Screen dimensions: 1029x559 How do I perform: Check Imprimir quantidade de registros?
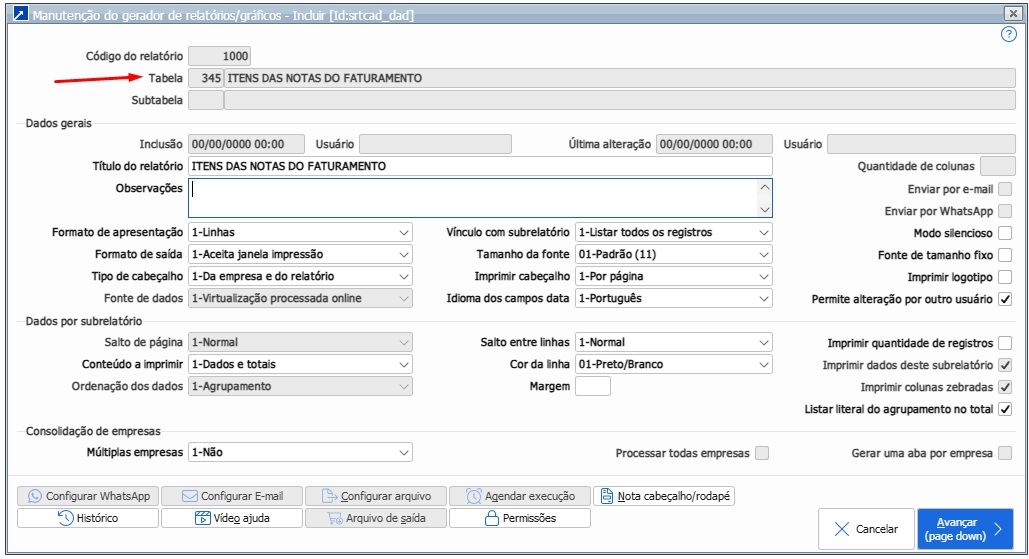pyautogui.click(x=1005, y=343)
